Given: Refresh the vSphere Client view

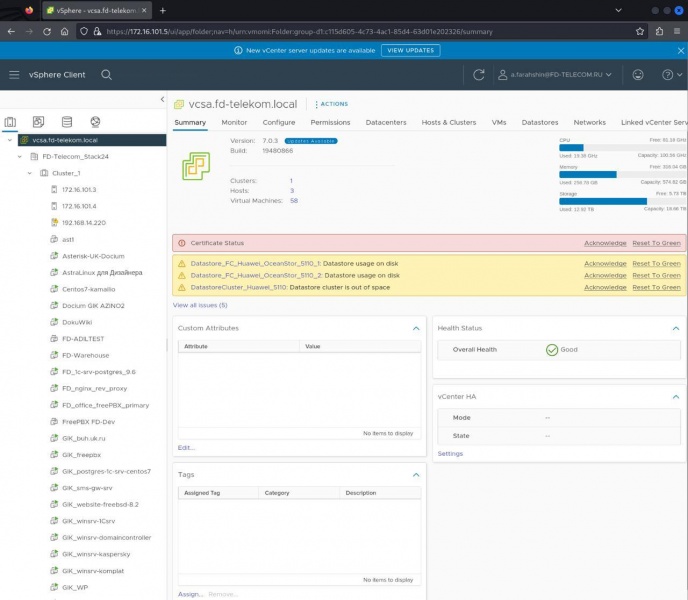Looking at the screenshot, I should tap(479, 75).
